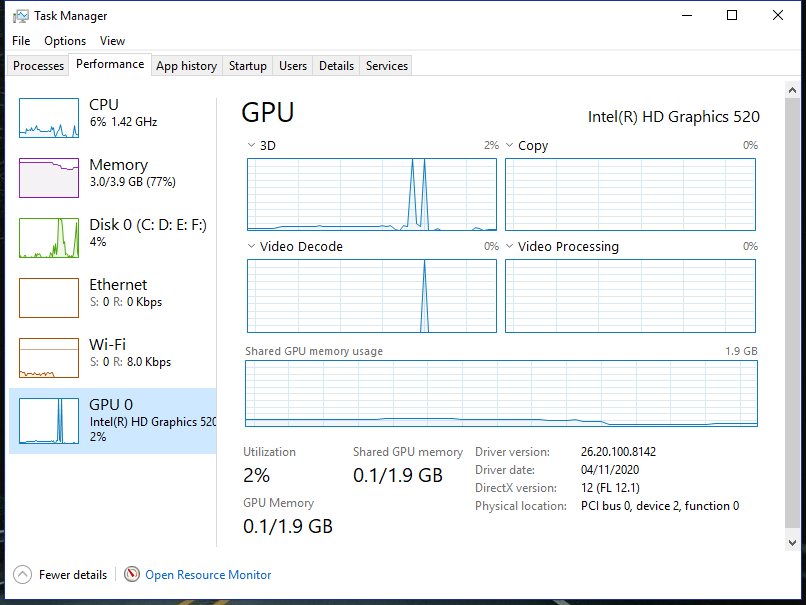Open the Users tab
Image resolution: width=806 pixels, height=605 pixels.
click(x=293, y=66)
